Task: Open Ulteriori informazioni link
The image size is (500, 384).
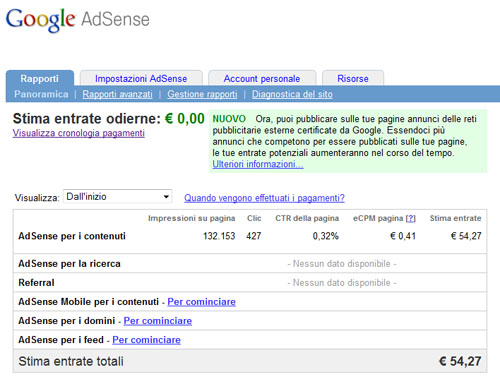Action: click(x=258, y=164)
